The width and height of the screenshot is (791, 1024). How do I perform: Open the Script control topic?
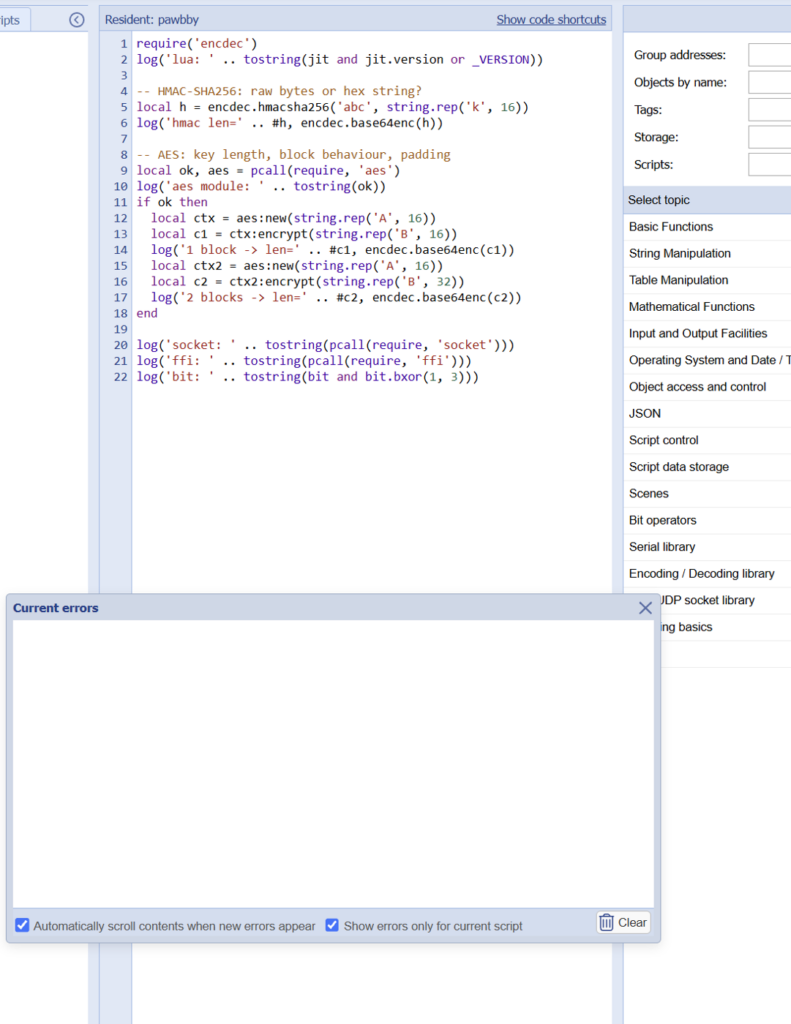[707, 441]
